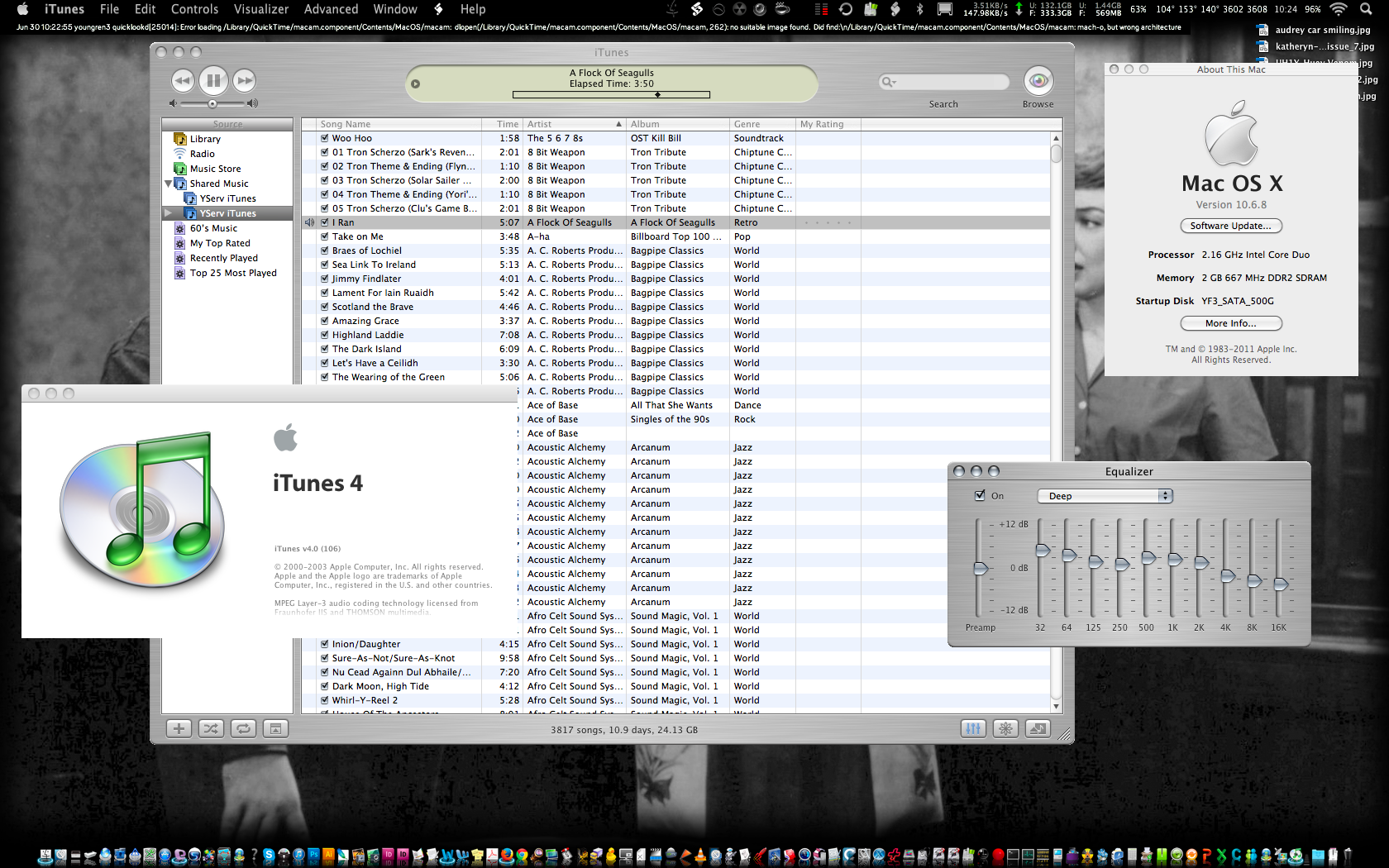Open the Wi-Fi status menu icon
The width and height of the screenshot is (1389, 868).
point(1339,9)
